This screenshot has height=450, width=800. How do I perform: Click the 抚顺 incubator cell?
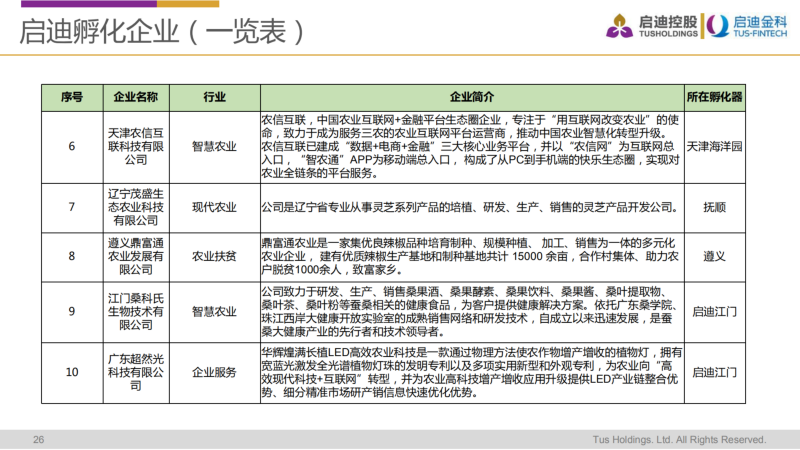pos(714,208)
